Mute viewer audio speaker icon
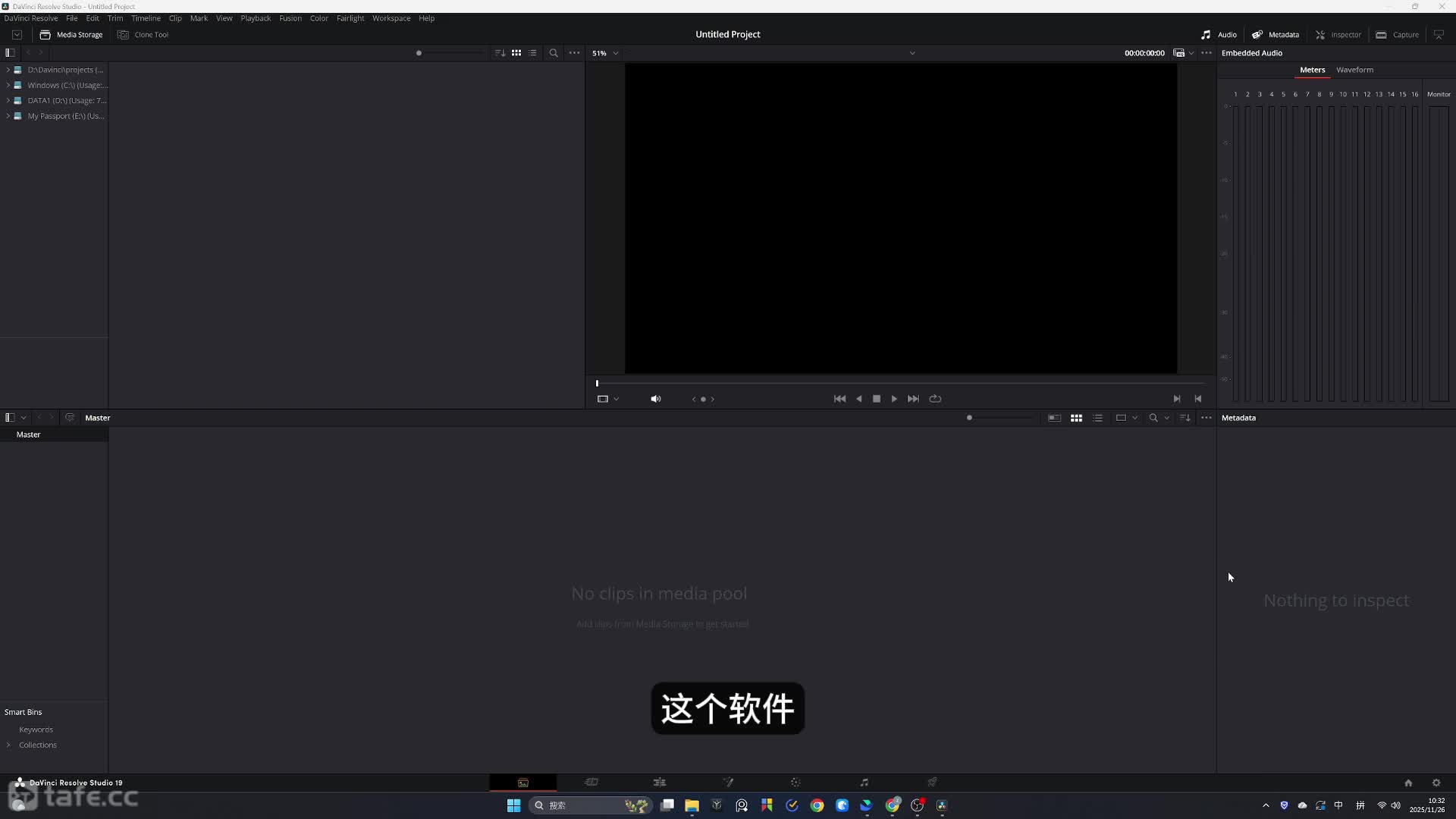 (x=656, y=399)
